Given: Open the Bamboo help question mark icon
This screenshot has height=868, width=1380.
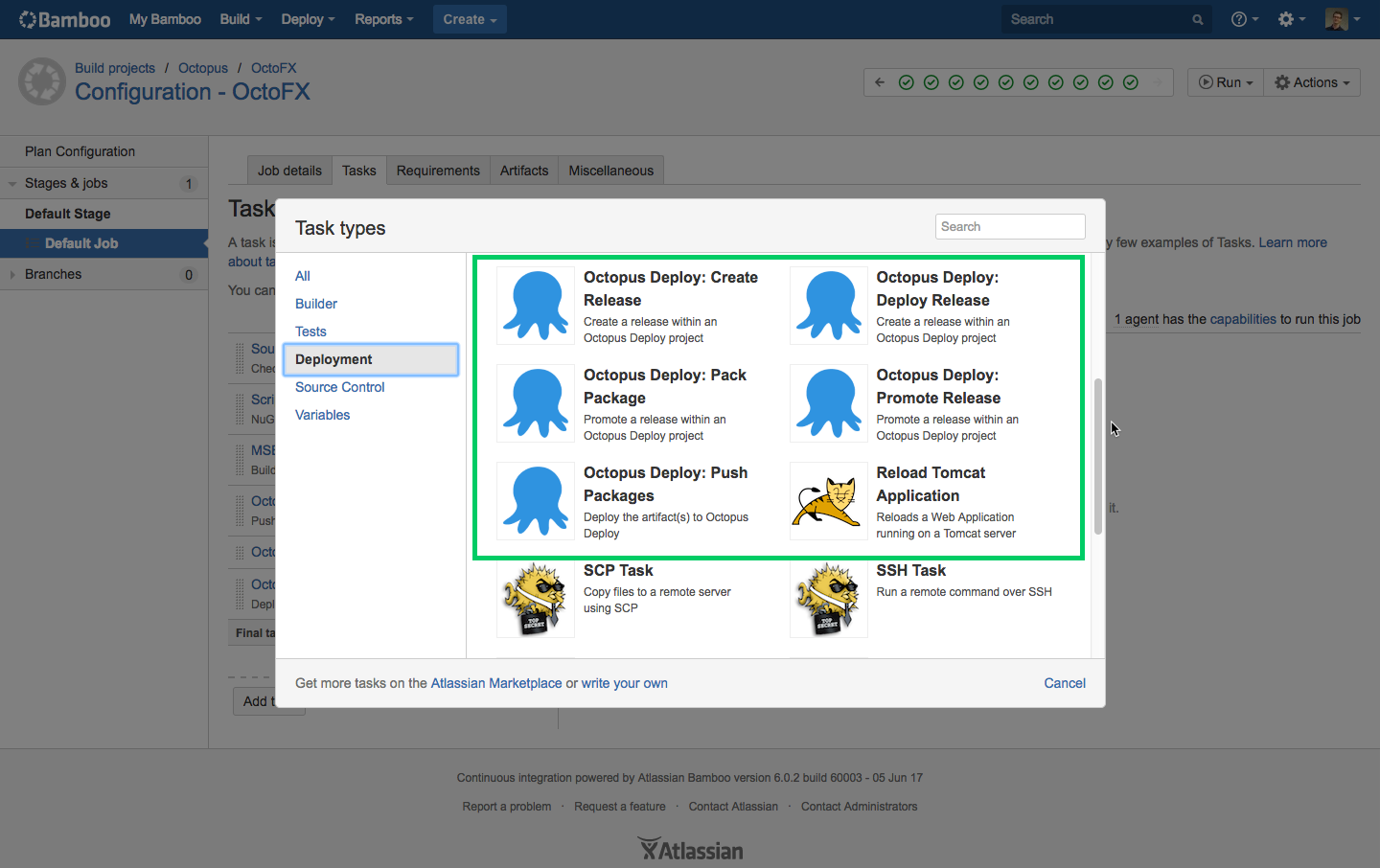Looking at the screenshot, I should 1239,18.
